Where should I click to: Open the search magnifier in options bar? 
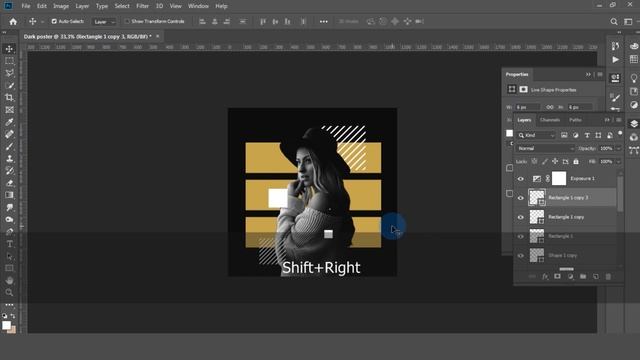pyautogui.click(x=614, y=22)
